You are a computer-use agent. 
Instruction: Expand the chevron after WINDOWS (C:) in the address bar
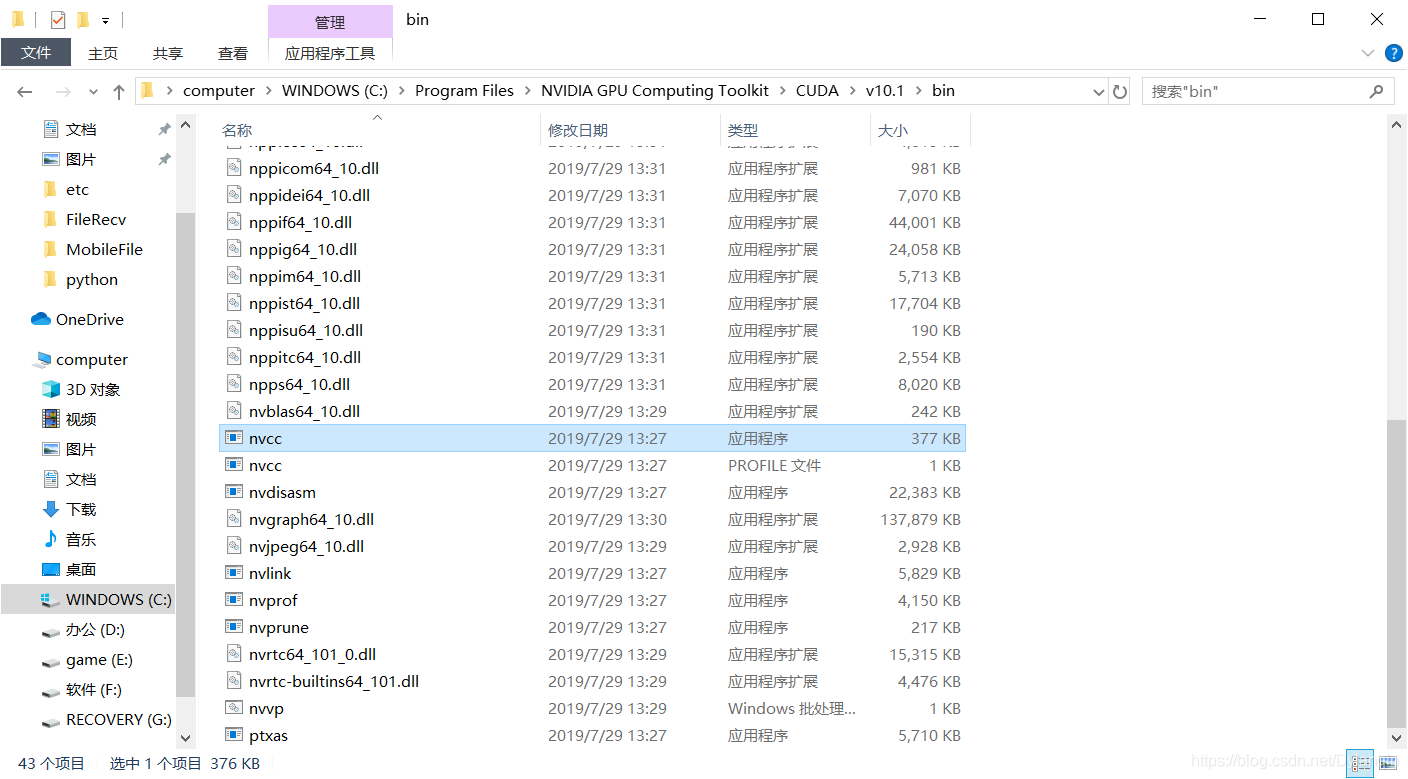[401, 91]
